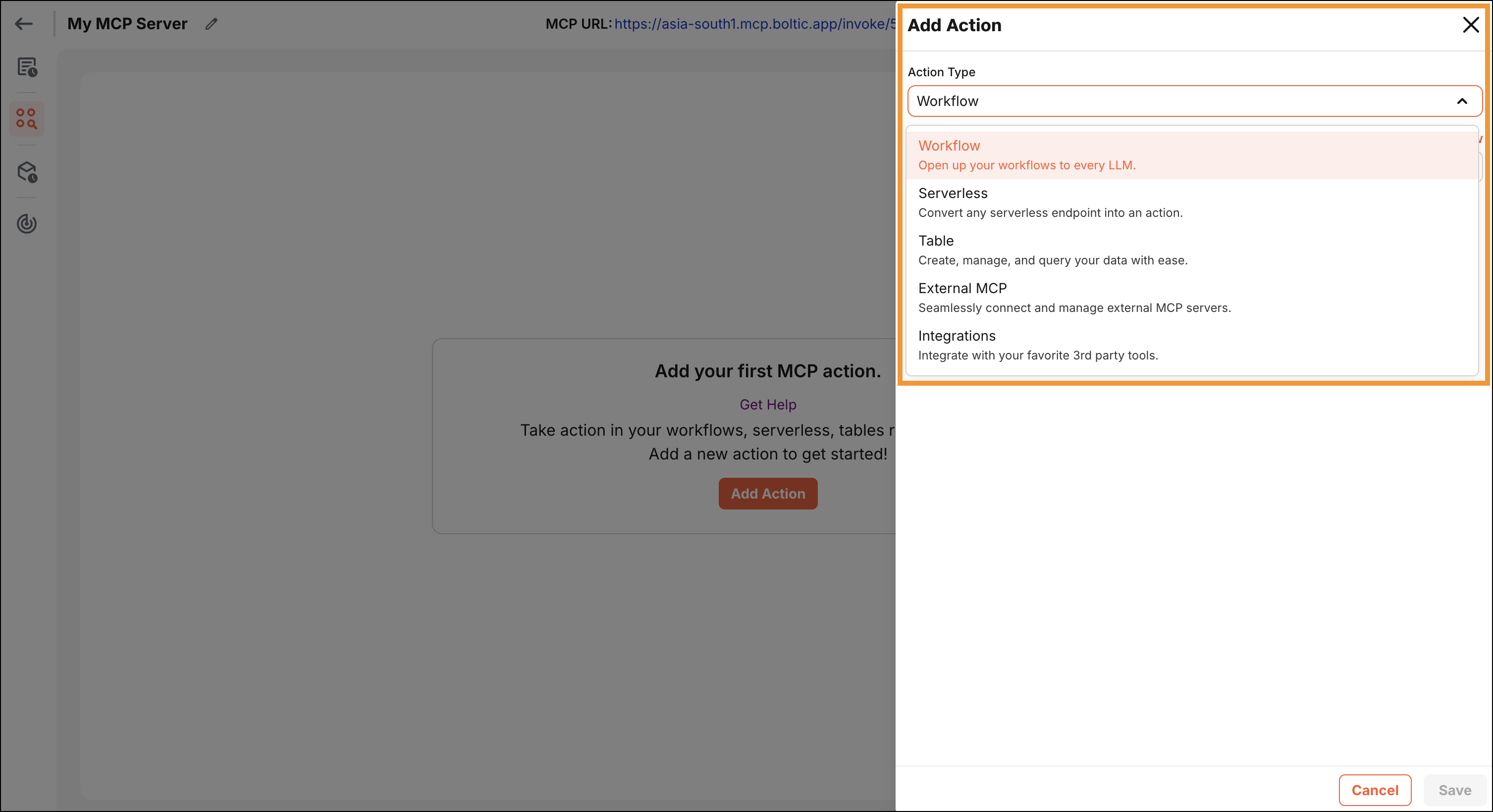Choose the Table action type
Screen dimensions: 1493x812
[x=1192, y=250]
